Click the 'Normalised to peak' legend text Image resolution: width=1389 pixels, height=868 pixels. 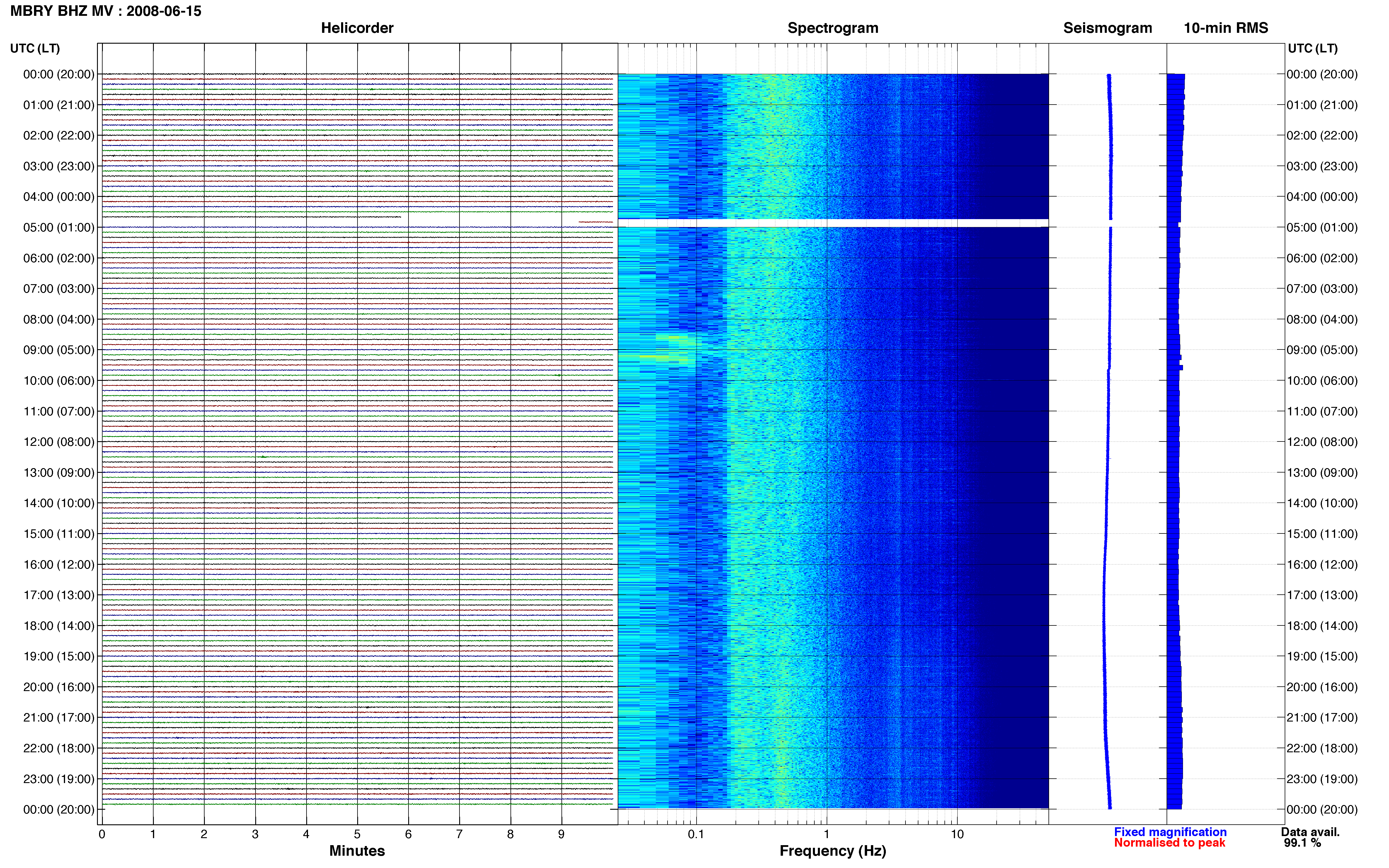pyautogui.click(x=1170, y=843)
